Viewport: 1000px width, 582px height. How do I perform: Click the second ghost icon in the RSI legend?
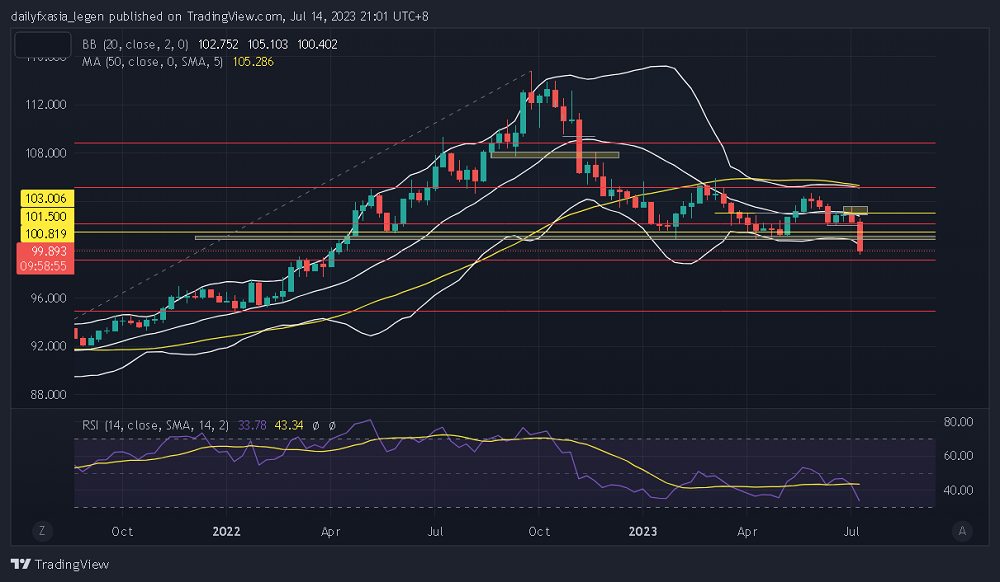(x=332, y=425)
